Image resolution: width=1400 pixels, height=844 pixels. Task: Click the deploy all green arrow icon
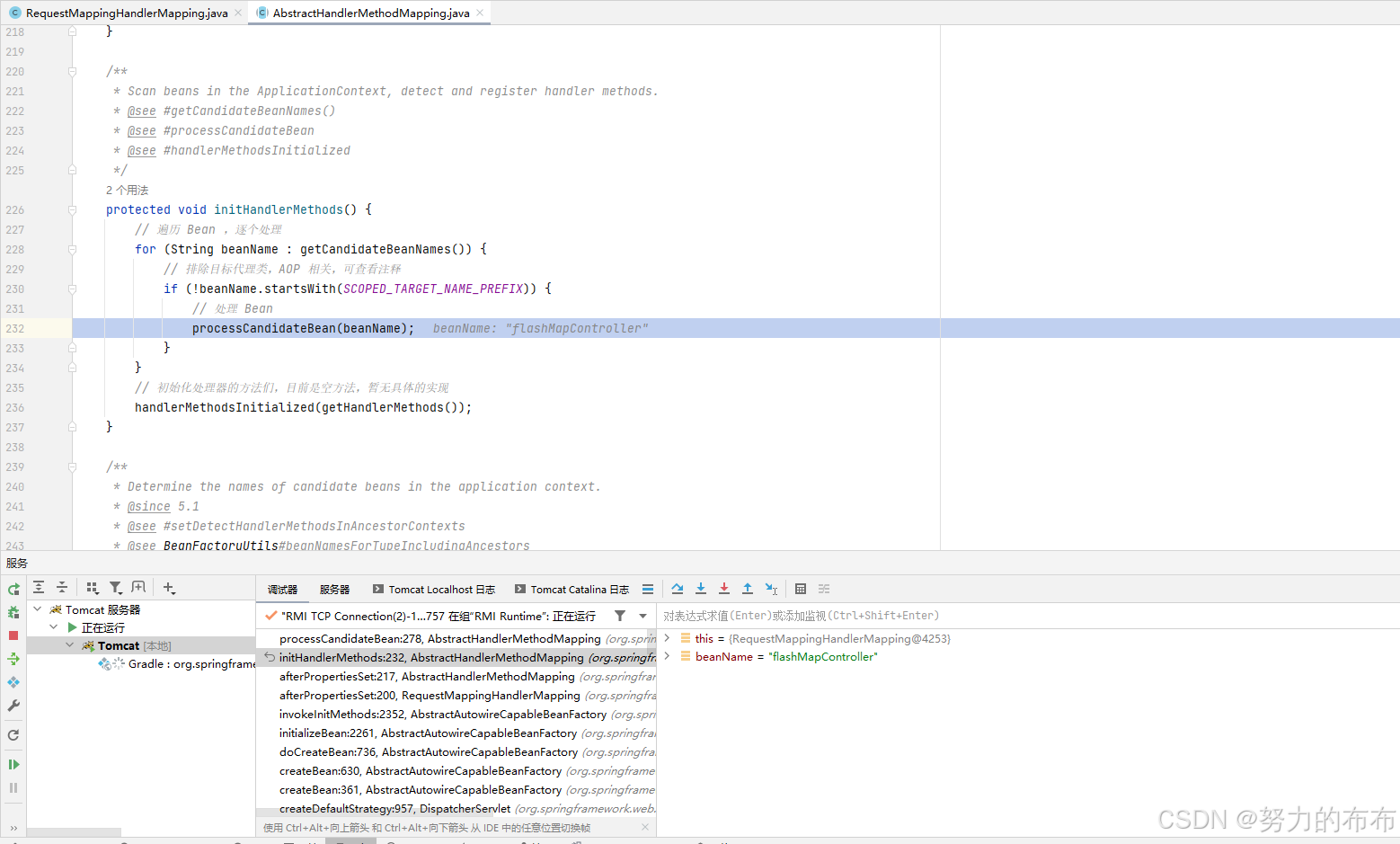(13, 659)
